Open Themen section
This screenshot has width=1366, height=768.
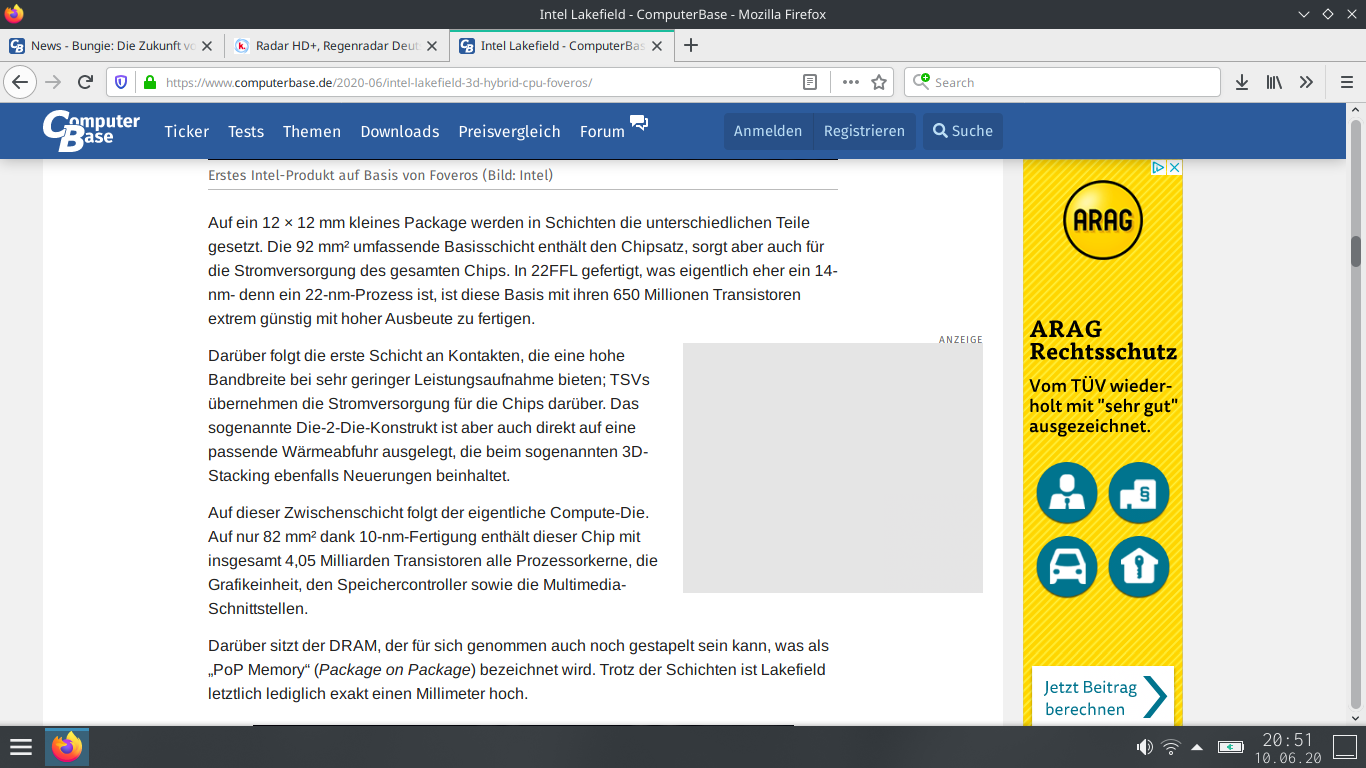coord(312,131)
